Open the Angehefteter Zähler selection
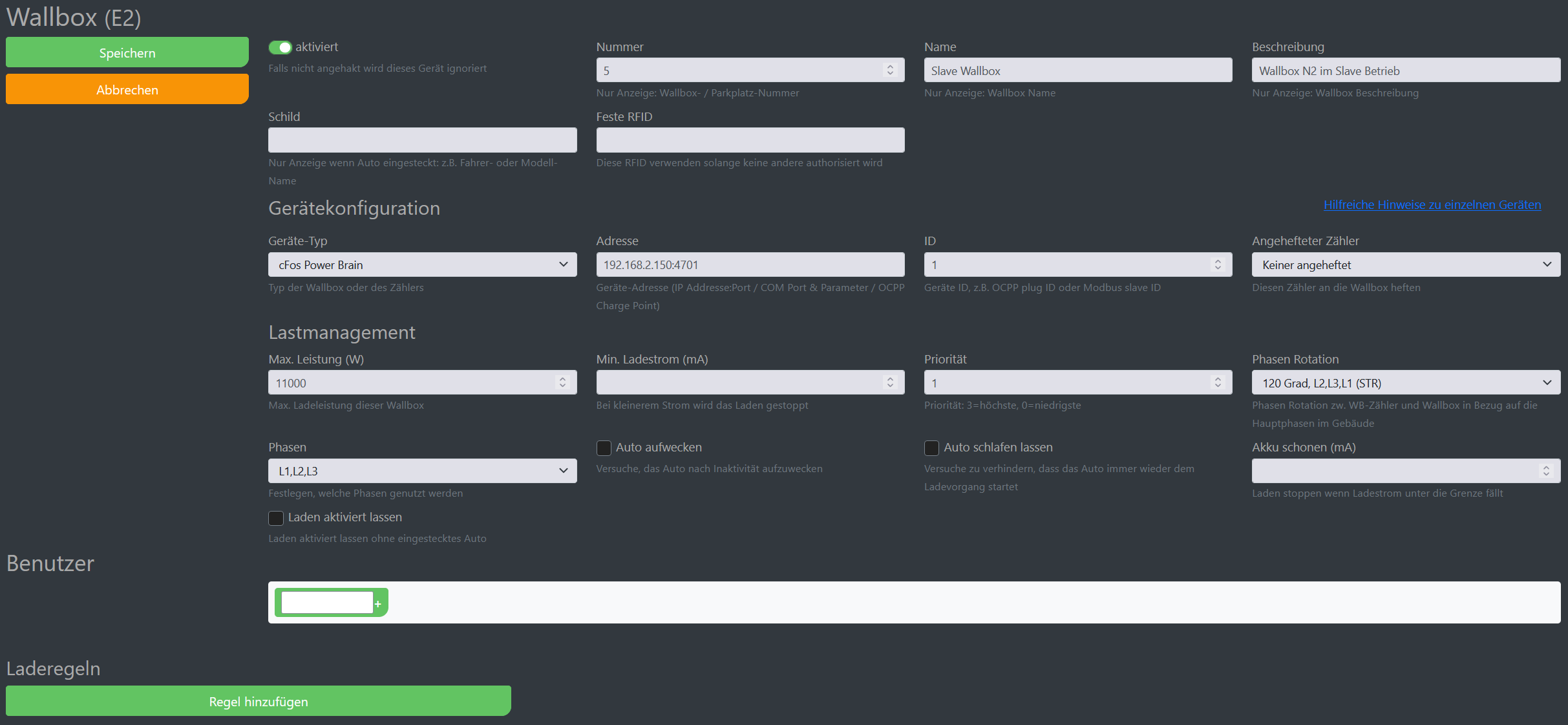 (x=1406, y=265)
